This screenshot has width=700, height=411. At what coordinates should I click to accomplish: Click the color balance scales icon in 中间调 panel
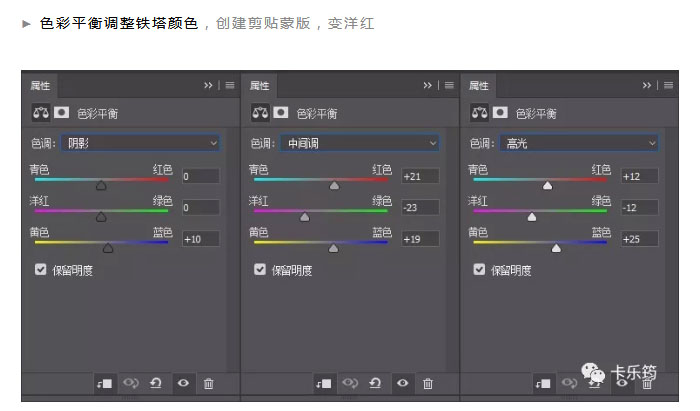(260, 113)
